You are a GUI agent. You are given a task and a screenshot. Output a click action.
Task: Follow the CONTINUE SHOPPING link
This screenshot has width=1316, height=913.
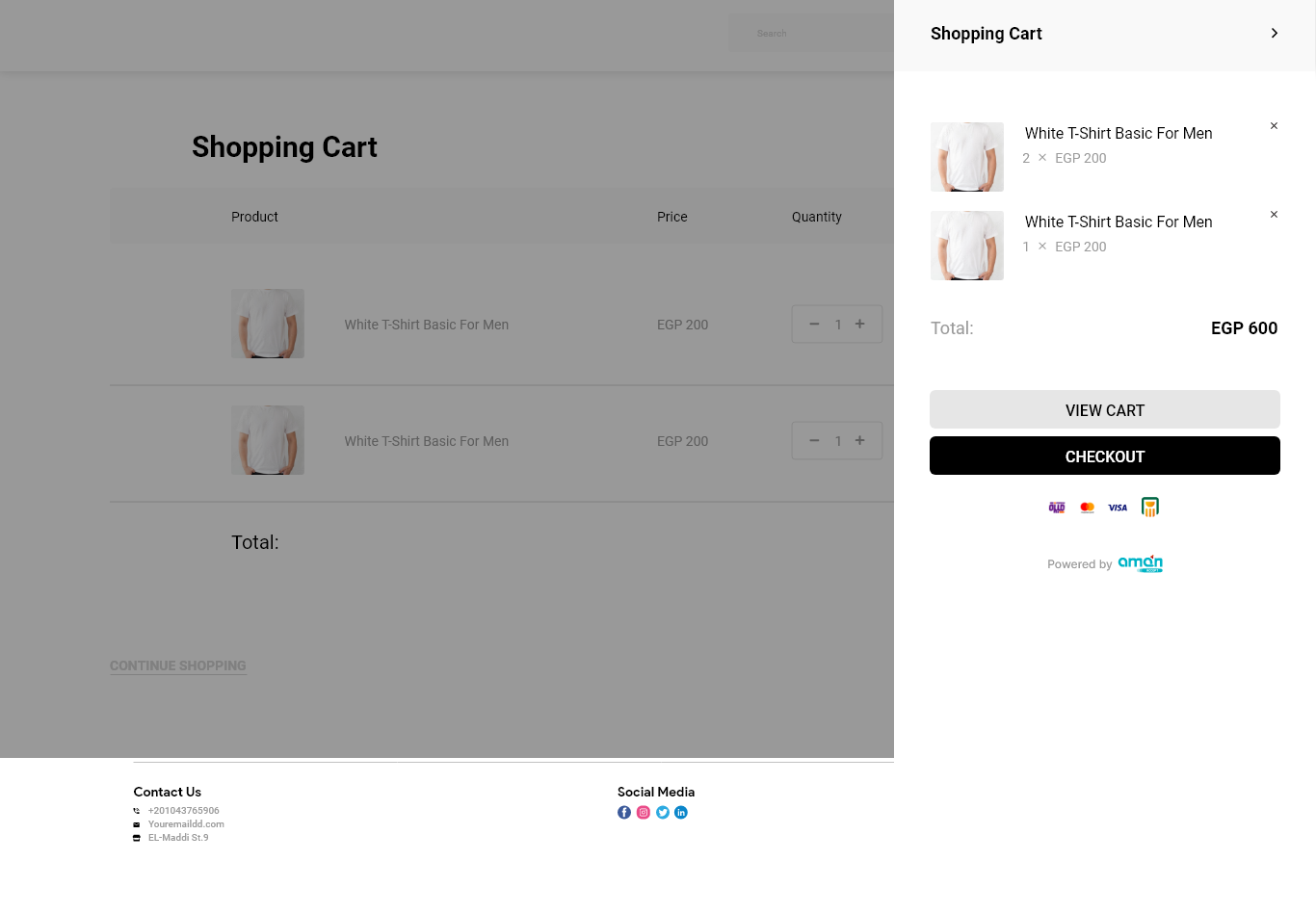click(x=178, y=665)
